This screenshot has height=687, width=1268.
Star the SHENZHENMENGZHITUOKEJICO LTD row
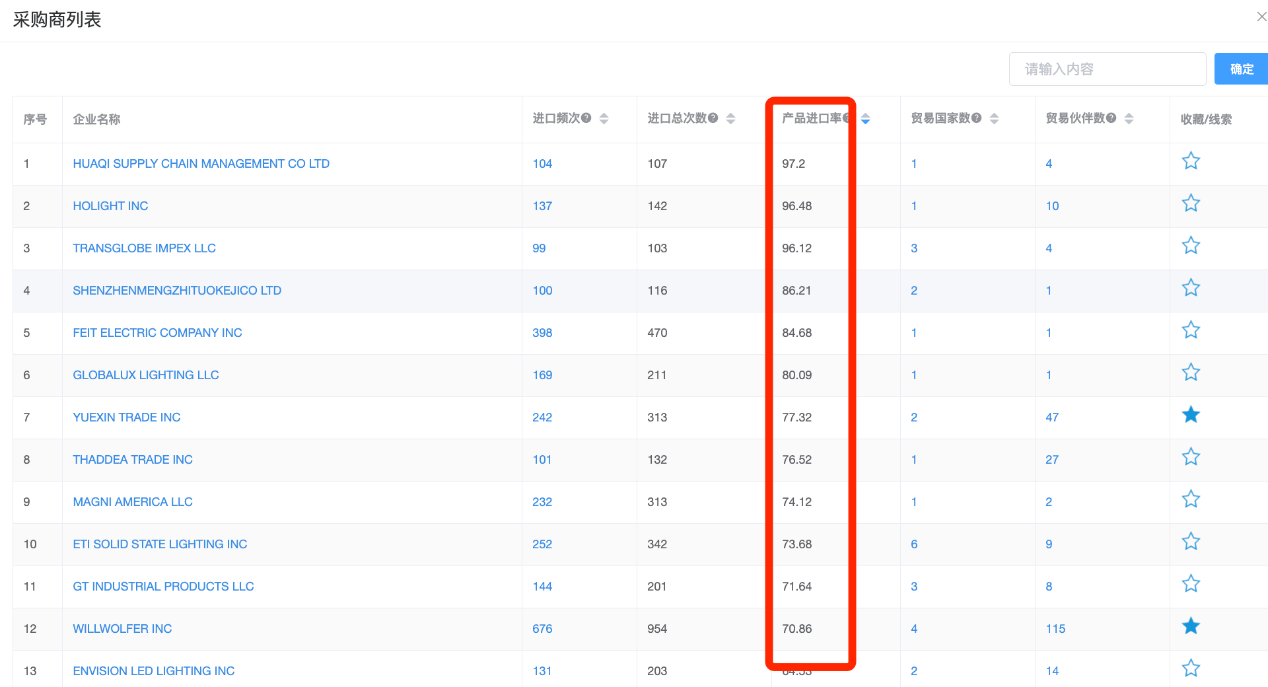[1190, 288]
